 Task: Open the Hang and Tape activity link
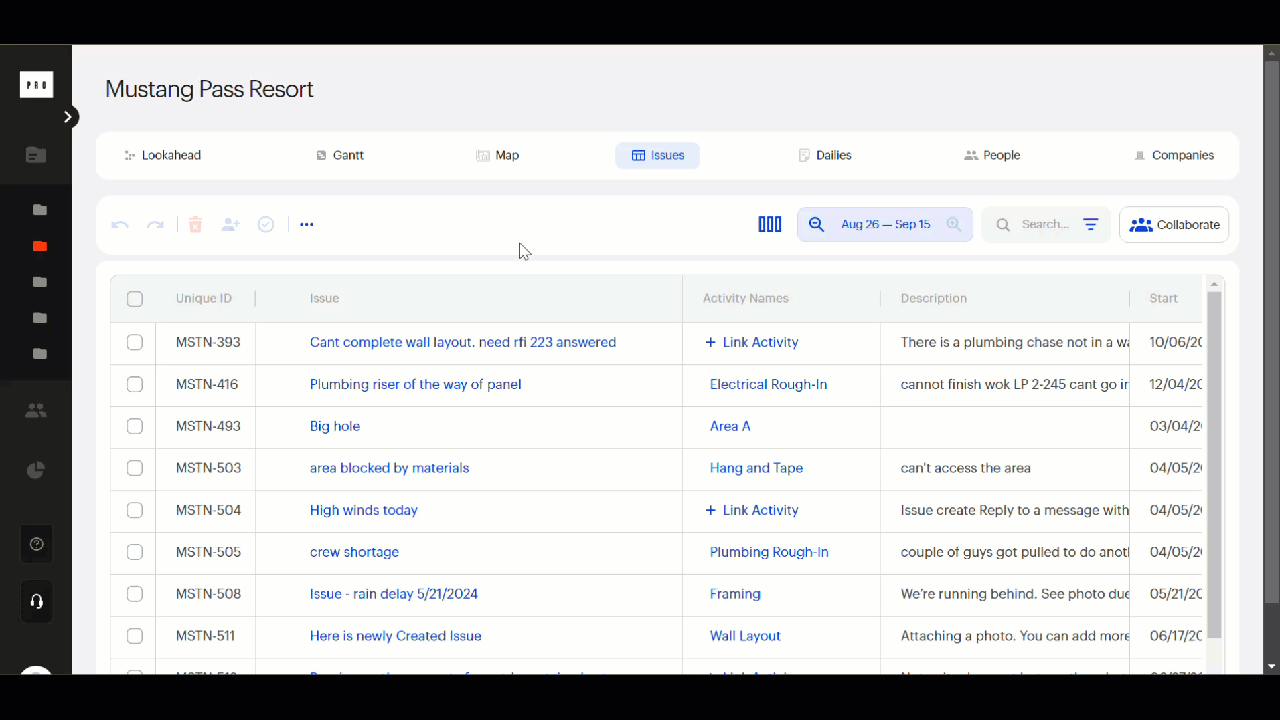tap(756, 468)
